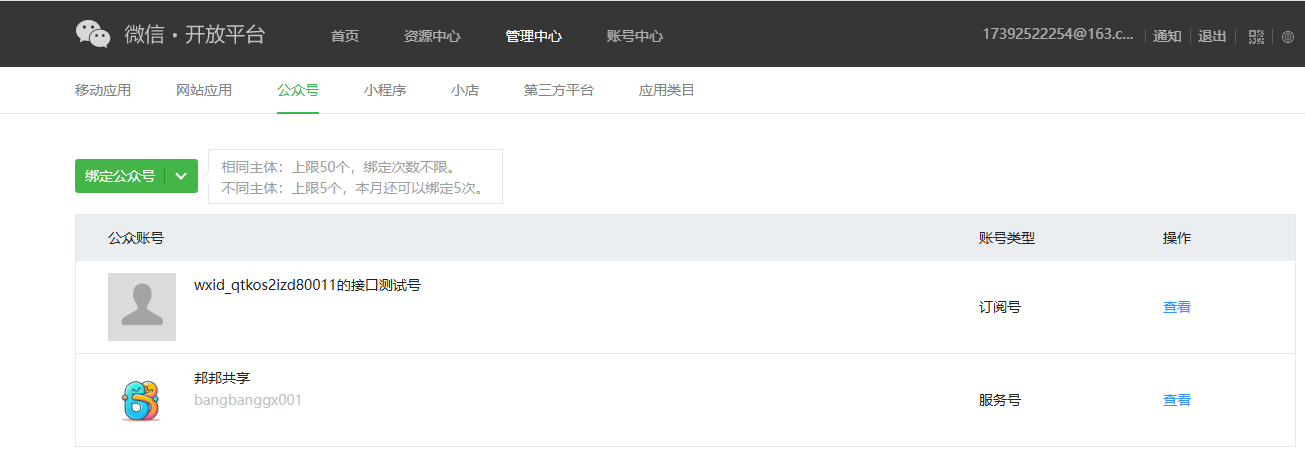Go to 首页 in top navigation
Viewport: 1305px width, 450px height.
tap(345, 36)
